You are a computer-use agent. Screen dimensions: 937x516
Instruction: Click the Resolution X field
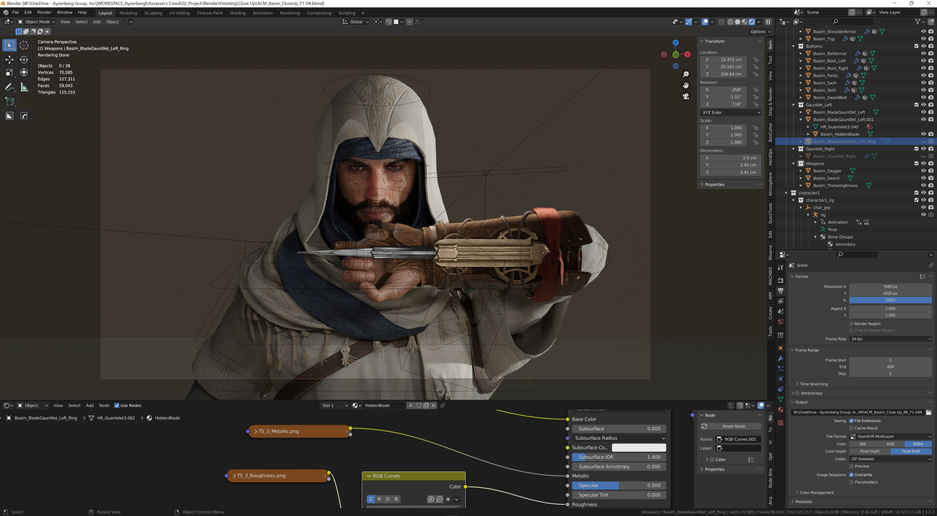[x=890, y=287]
